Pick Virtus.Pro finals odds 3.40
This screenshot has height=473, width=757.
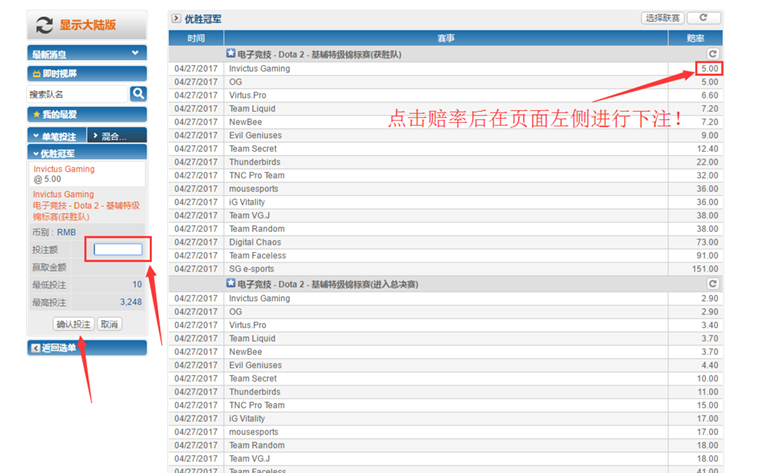tap(710, 325)
